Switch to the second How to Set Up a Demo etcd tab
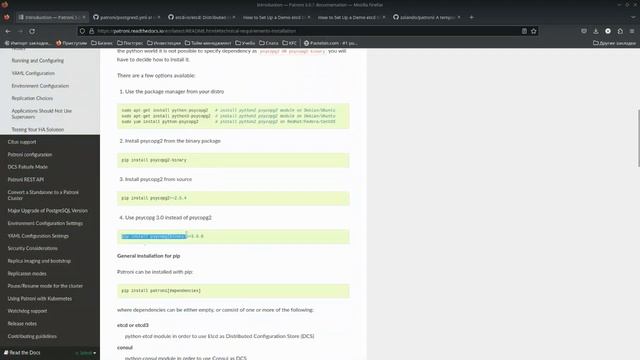This screenshot has height=360, width=640. coord(351,17)
